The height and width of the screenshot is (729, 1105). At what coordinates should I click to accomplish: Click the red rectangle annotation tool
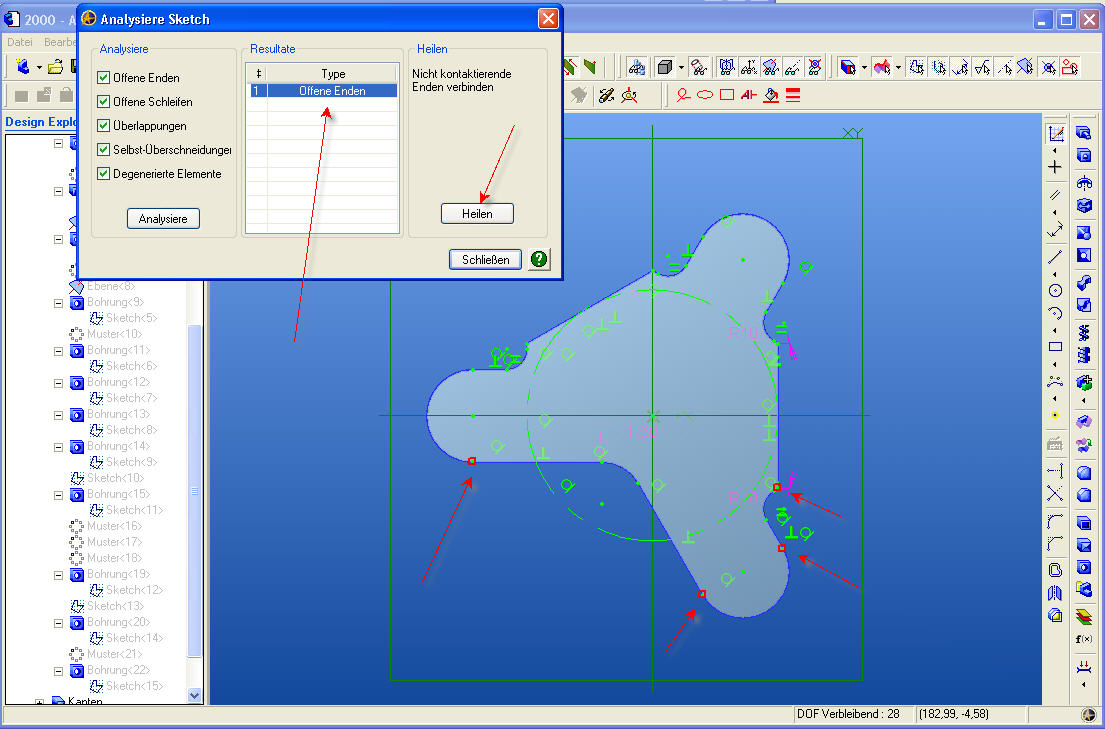tap(727, 94)
